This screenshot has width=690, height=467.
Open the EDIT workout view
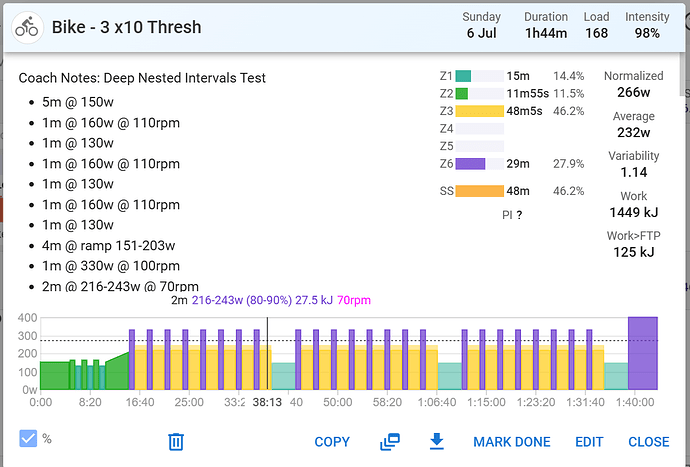coord(589,442)
